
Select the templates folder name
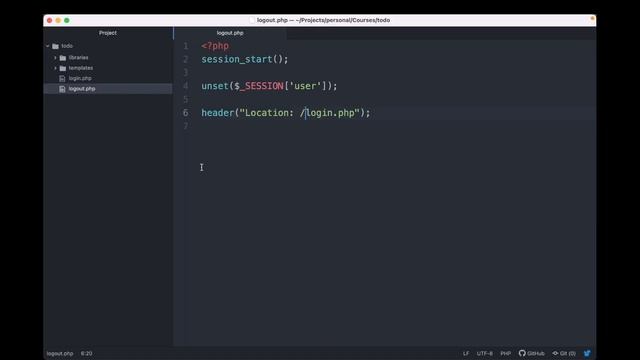[x=81, y=68]
